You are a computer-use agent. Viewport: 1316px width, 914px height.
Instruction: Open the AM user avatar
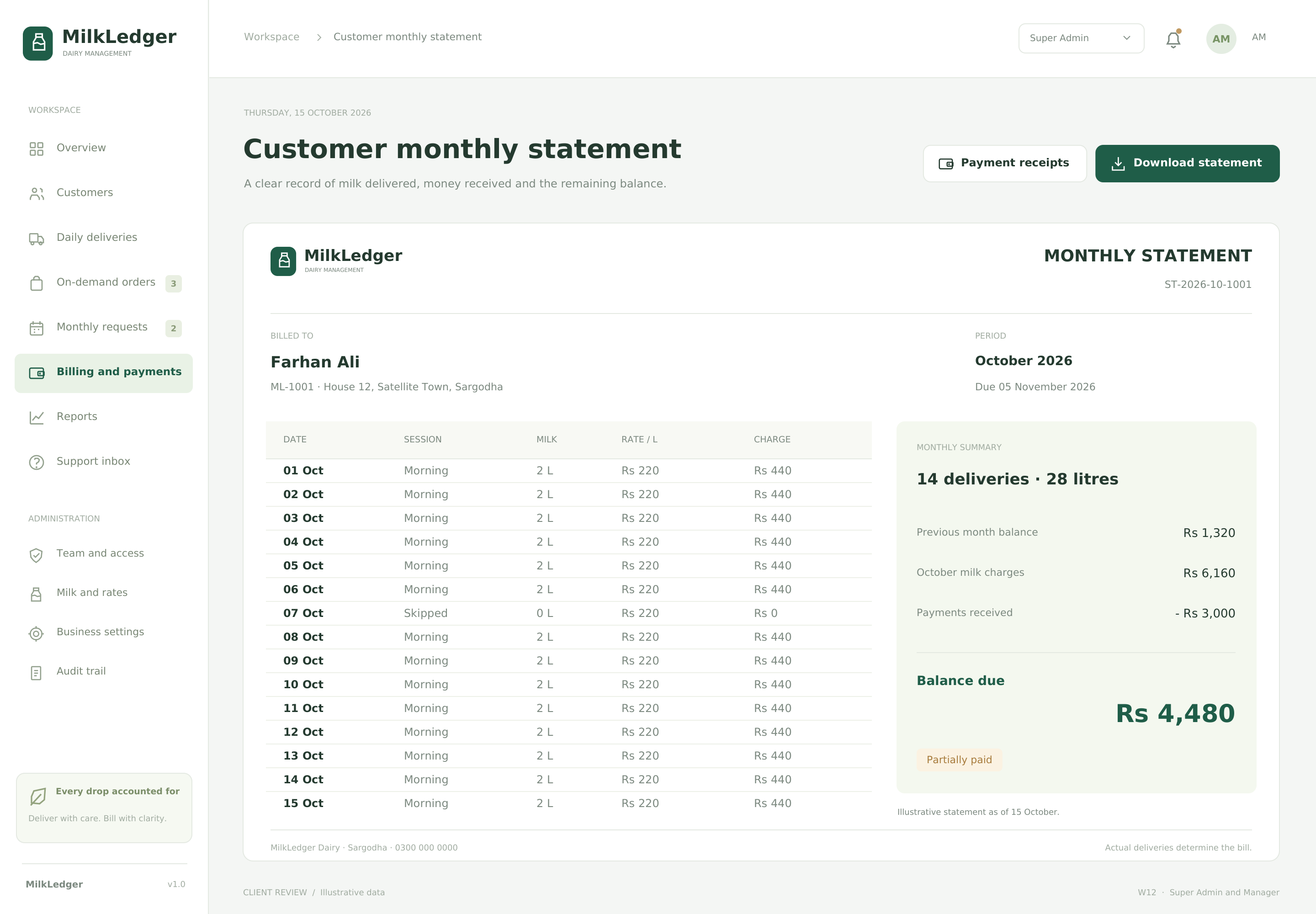(1221, 38)
